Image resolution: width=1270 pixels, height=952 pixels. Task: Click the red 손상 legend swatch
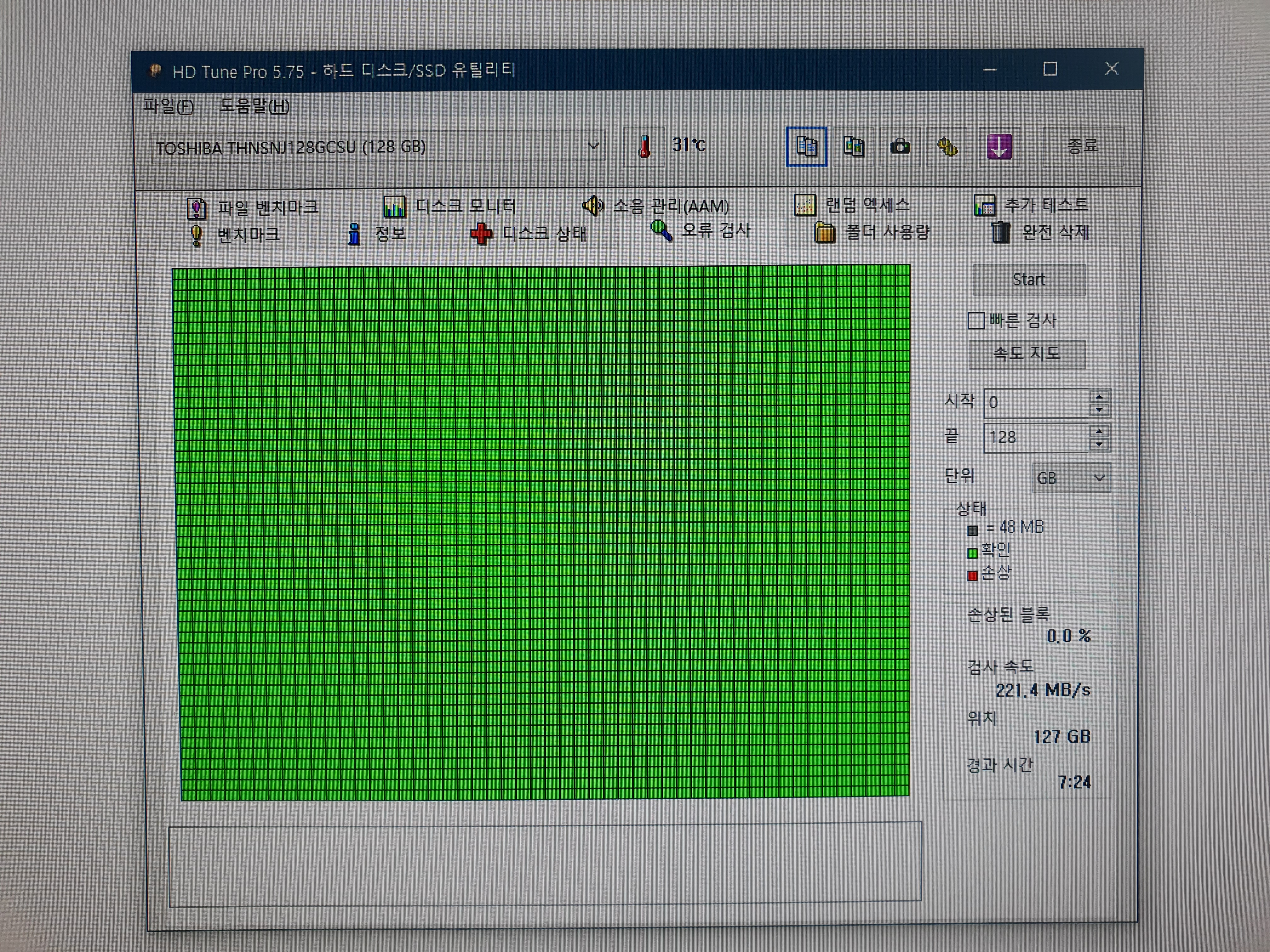tap(973, 576)
